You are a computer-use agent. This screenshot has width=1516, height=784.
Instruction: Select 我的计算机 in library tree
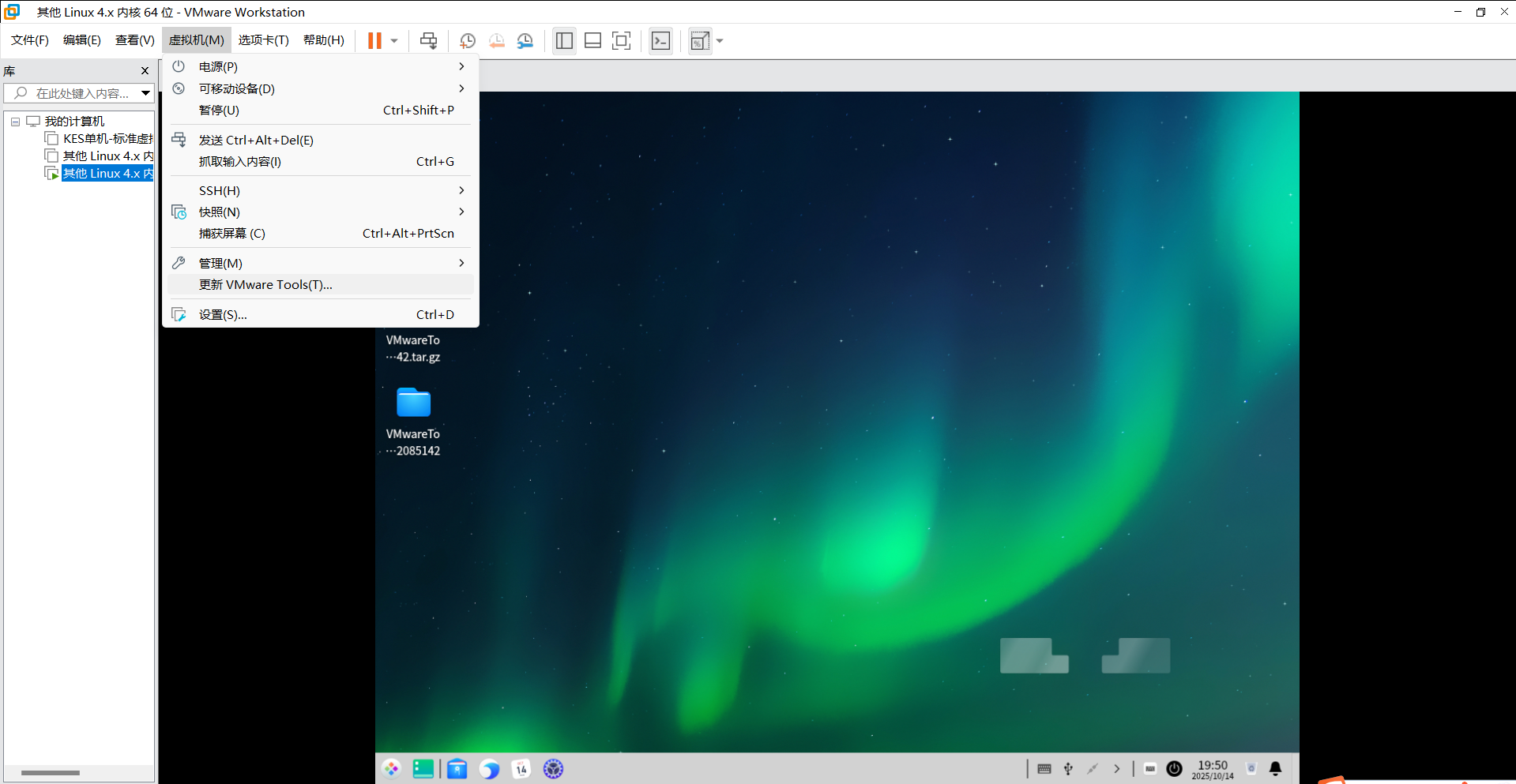pos(74,121)
